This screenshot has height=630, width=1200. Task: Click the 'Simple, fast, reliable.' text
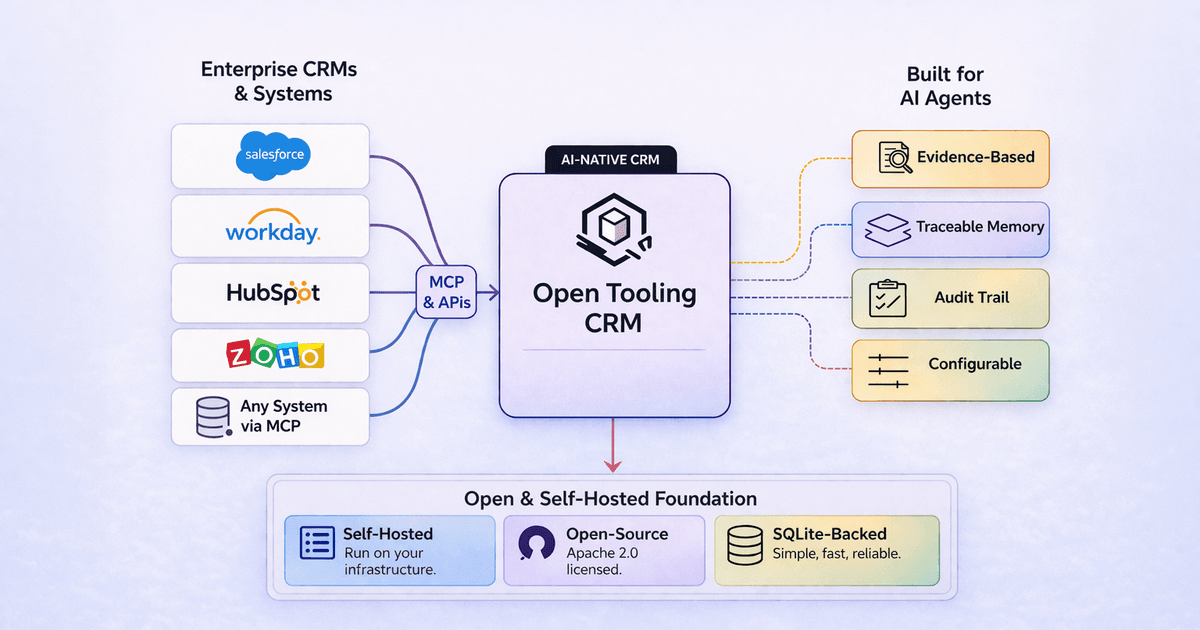837,553
